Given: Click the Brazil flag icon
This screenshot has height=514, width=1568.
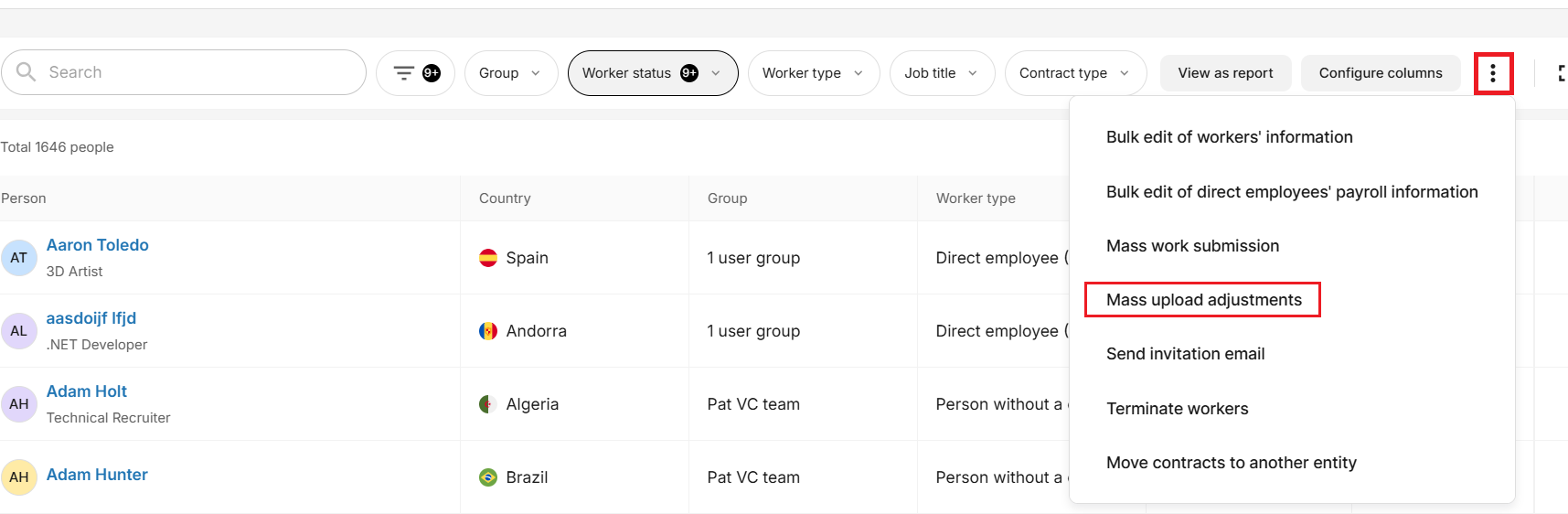Looking at the screenshot, I should (488, 477).
